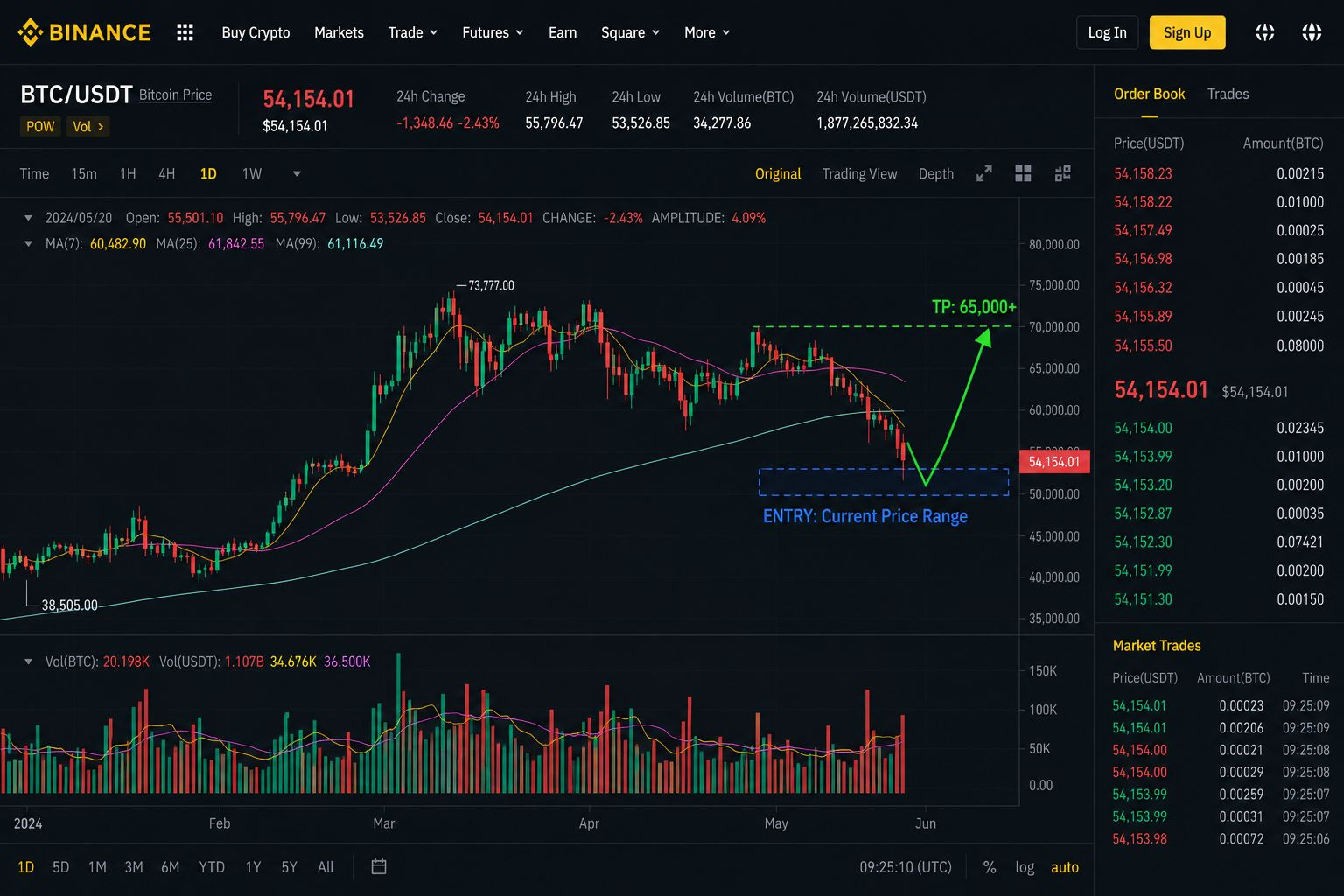Click the Vol tag button
The width and height of the screenshot is (1344, 896).
pos(88,126)
